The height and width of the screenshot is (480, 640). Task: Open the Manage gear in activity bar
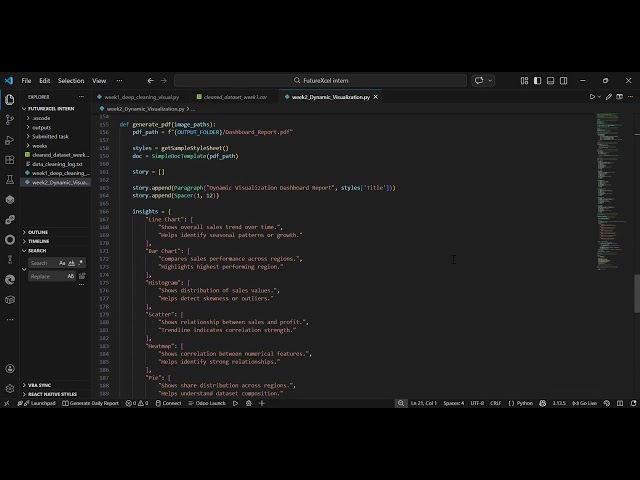click(10, 389)
